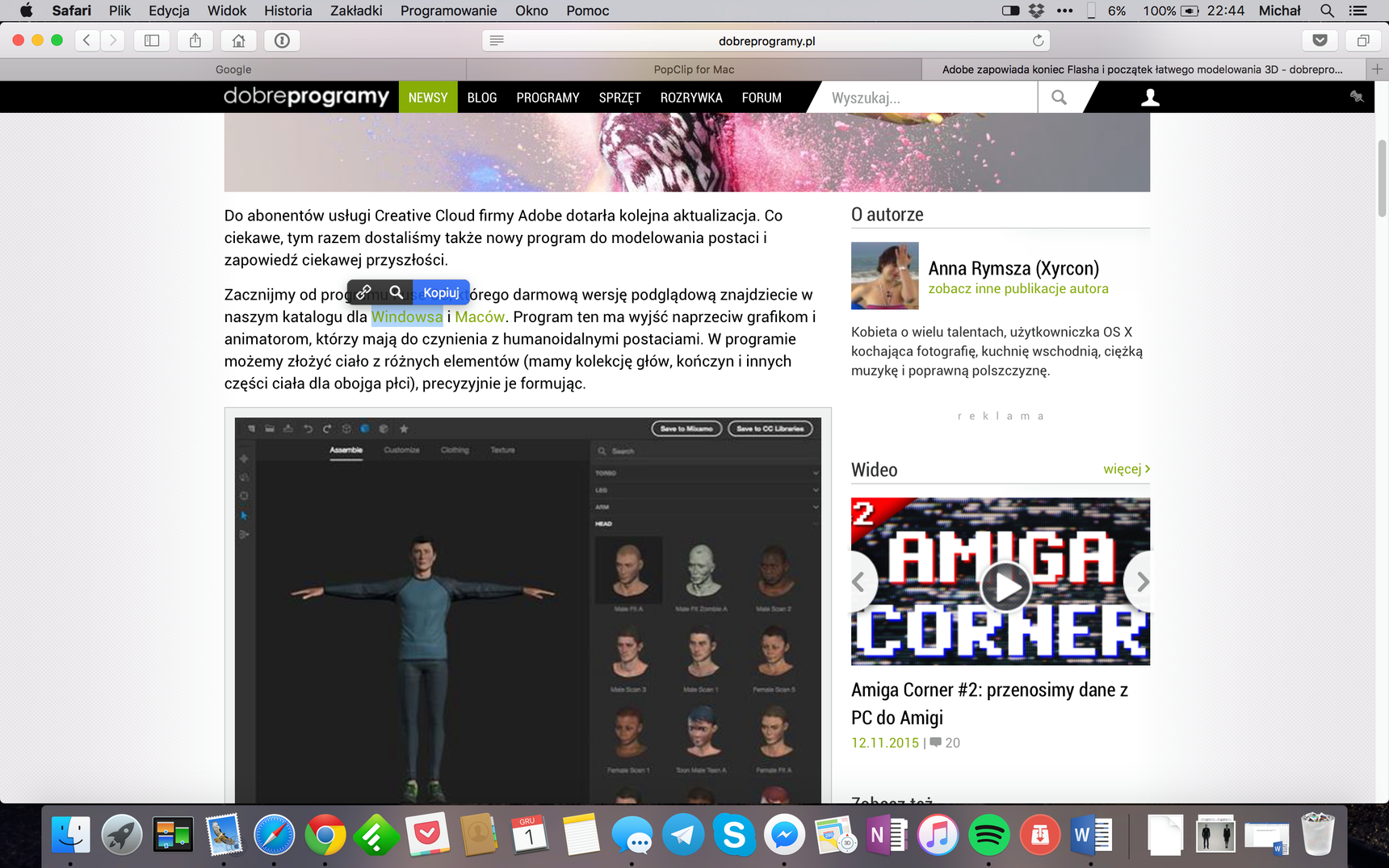Go back with Safari's back arrow
Viewport: 1389px width, 868px height.
coord(86,40)
